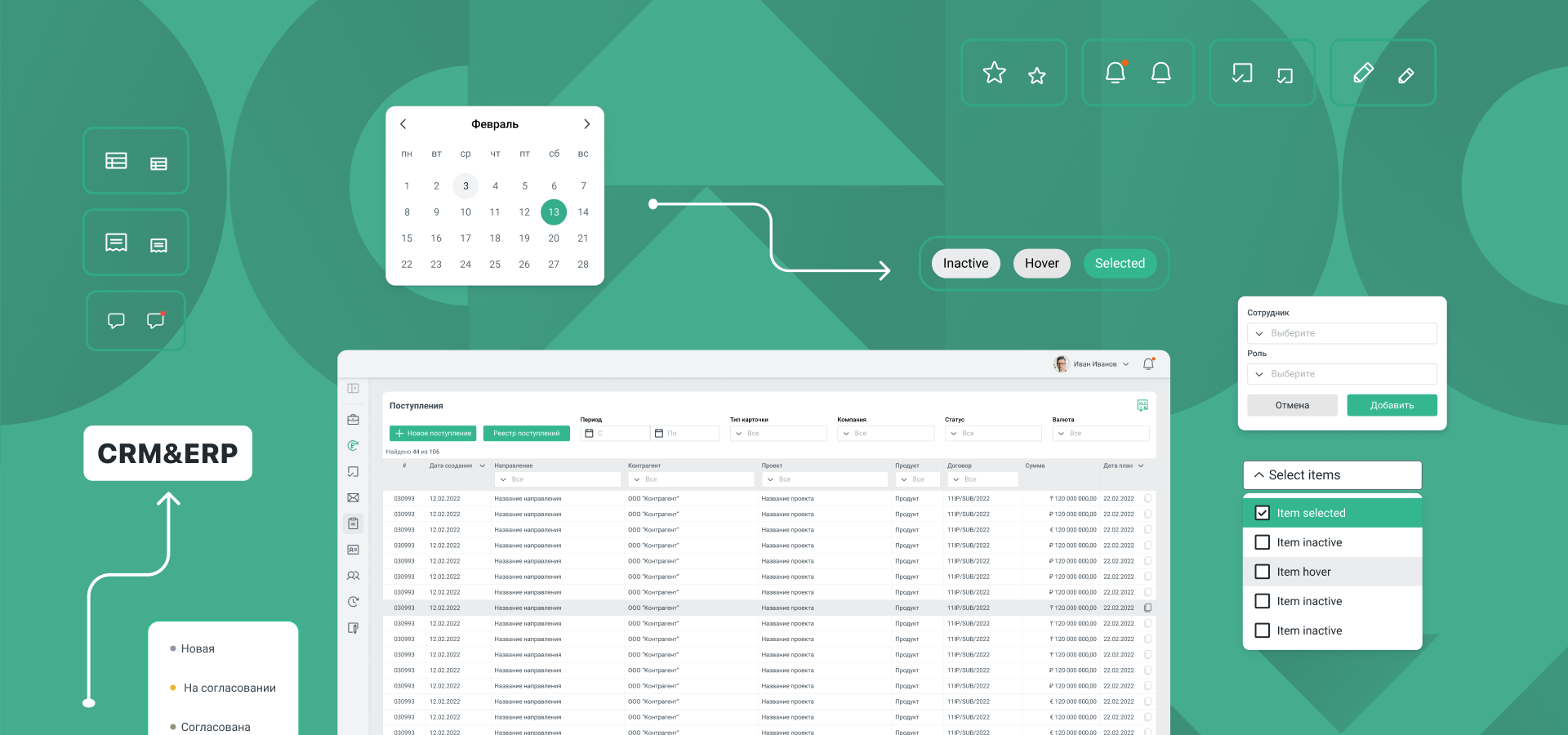Select the ruble payments icon in sidebar
Viewport: 1568px width, 735px height.
point(353,446)
